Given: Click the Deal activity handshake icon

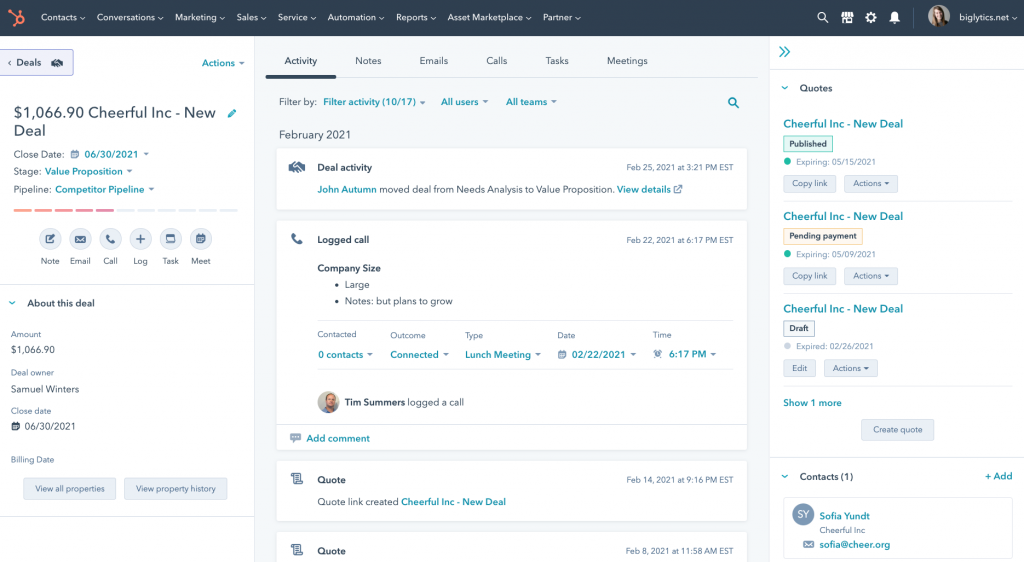Looking at the screenshot, I should pyautogui.click(x=296, y=167).
